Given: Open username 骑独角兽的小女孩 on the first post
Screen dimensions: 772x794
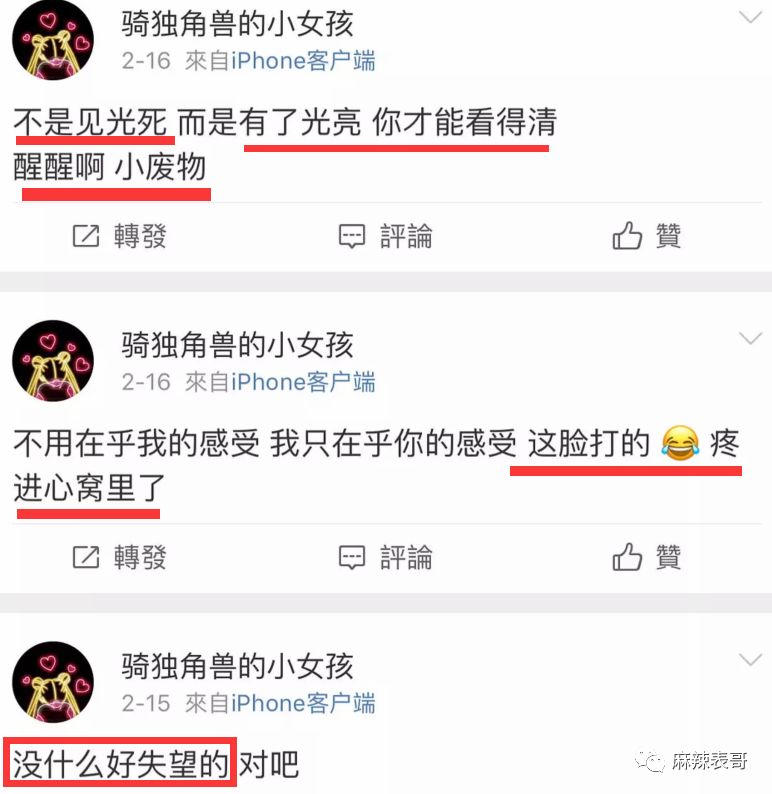Looking at the screenshot, I should point(237,23).
